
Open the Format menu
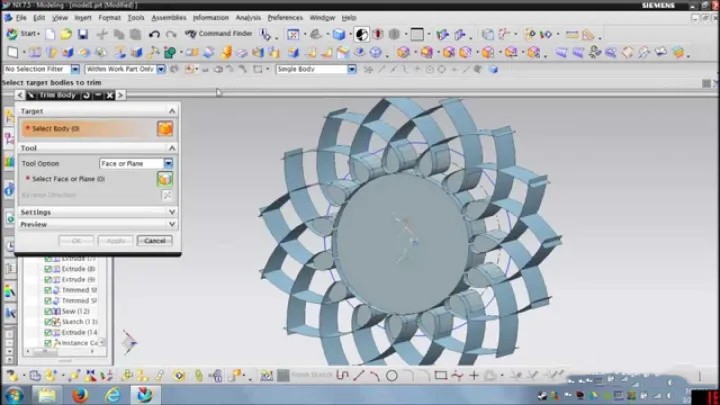pyautogui.click(x=109, y=18)
